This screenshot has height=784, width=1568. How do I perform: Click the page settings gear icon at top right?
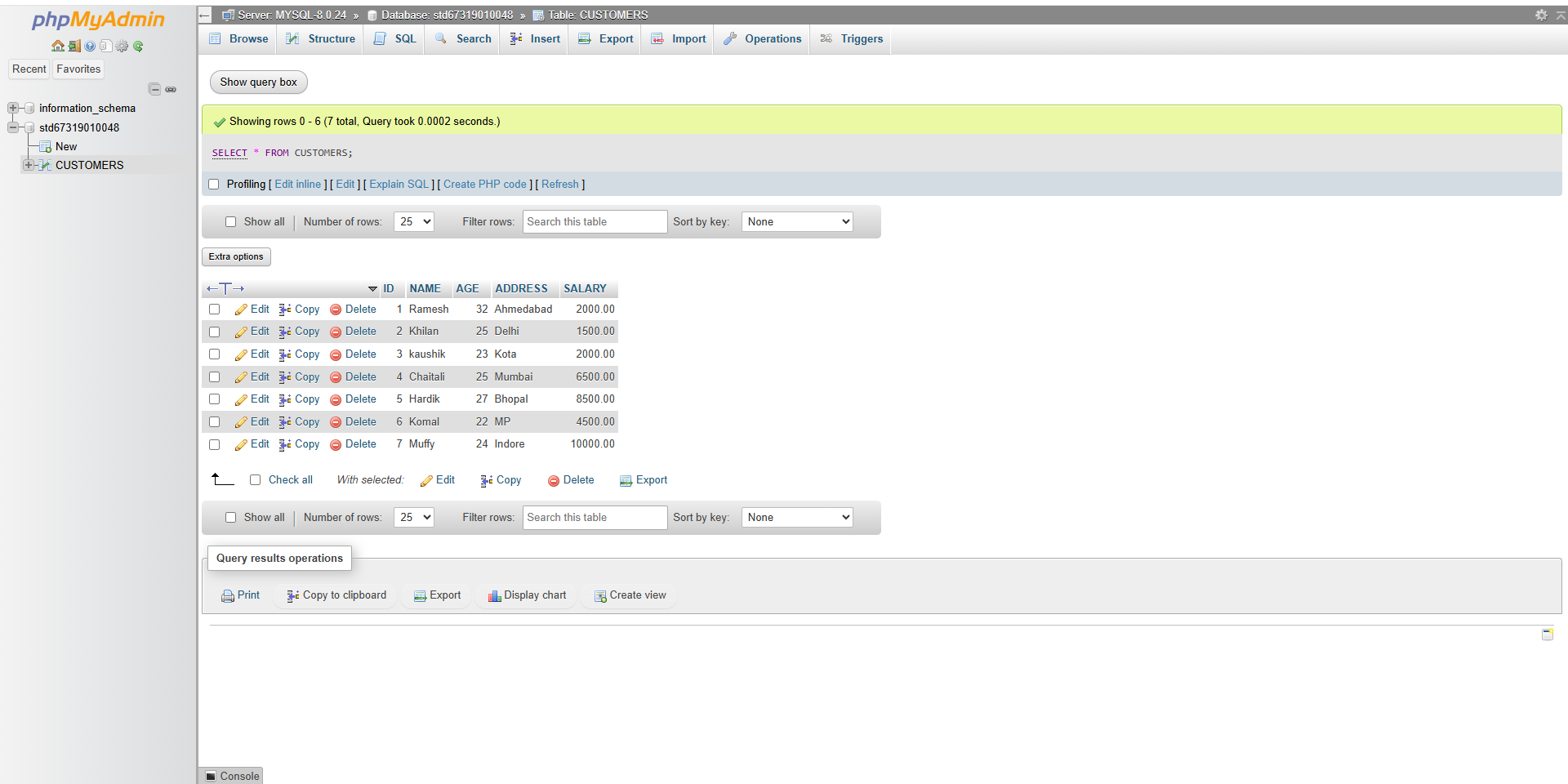point(1541,15)
